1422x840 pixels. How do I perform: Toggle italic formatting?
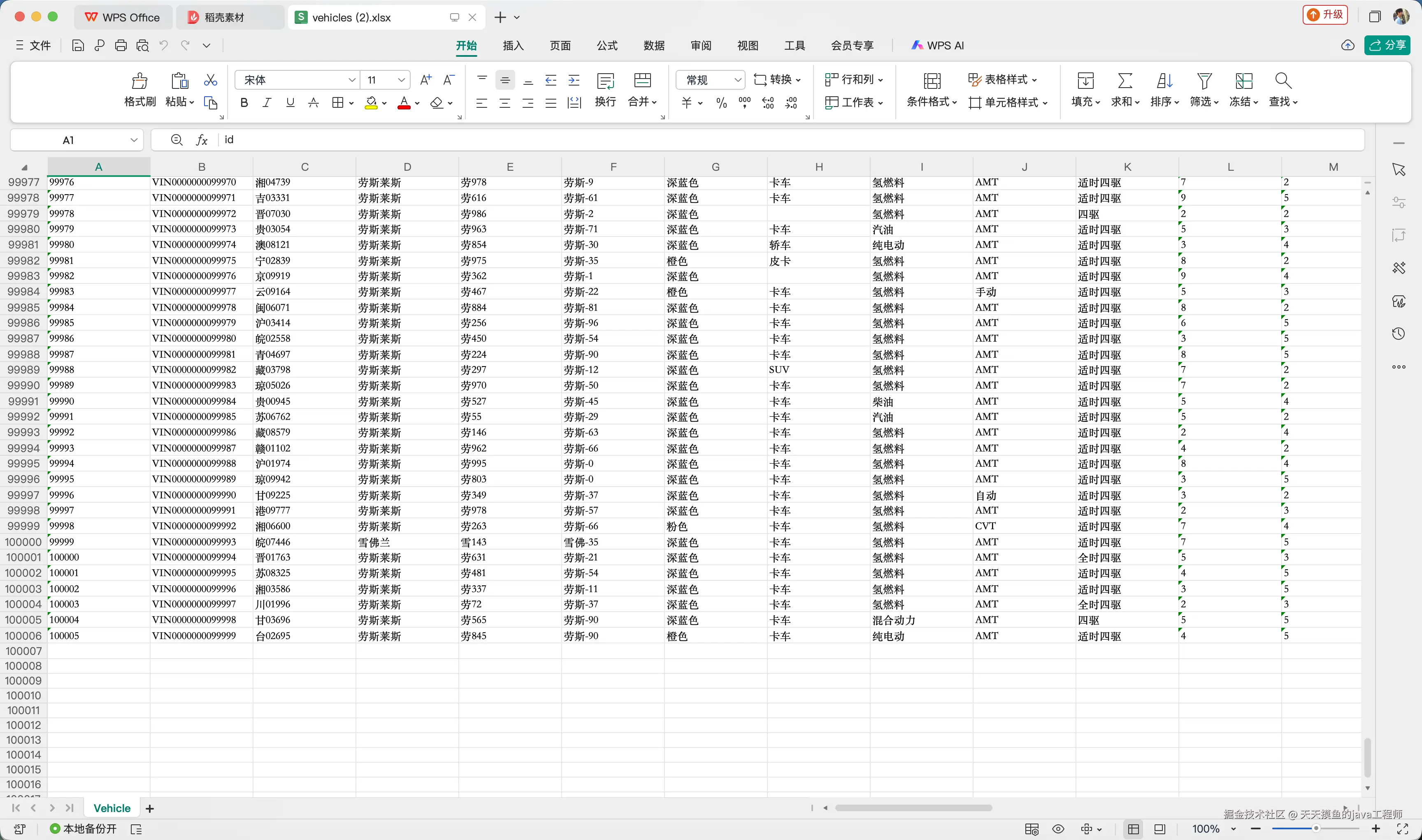267,103
